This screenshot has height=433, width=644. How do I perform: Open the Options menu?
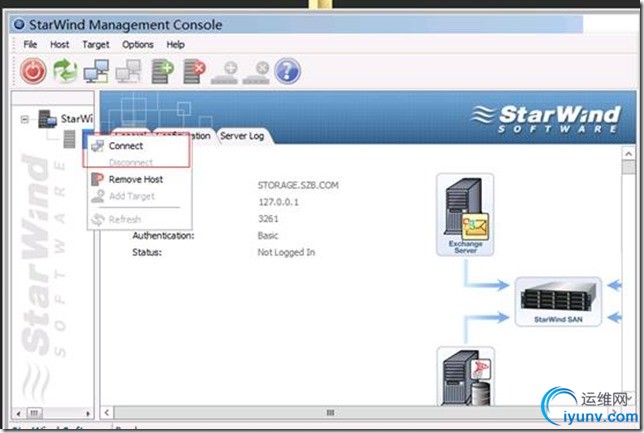[138, 44]
